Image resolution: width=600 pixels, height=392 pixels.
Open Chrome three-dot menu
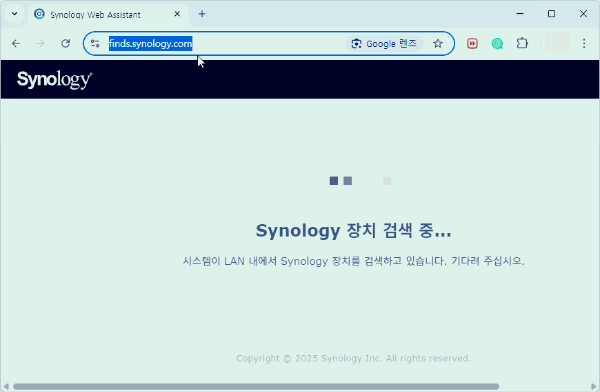pos(584,43)
